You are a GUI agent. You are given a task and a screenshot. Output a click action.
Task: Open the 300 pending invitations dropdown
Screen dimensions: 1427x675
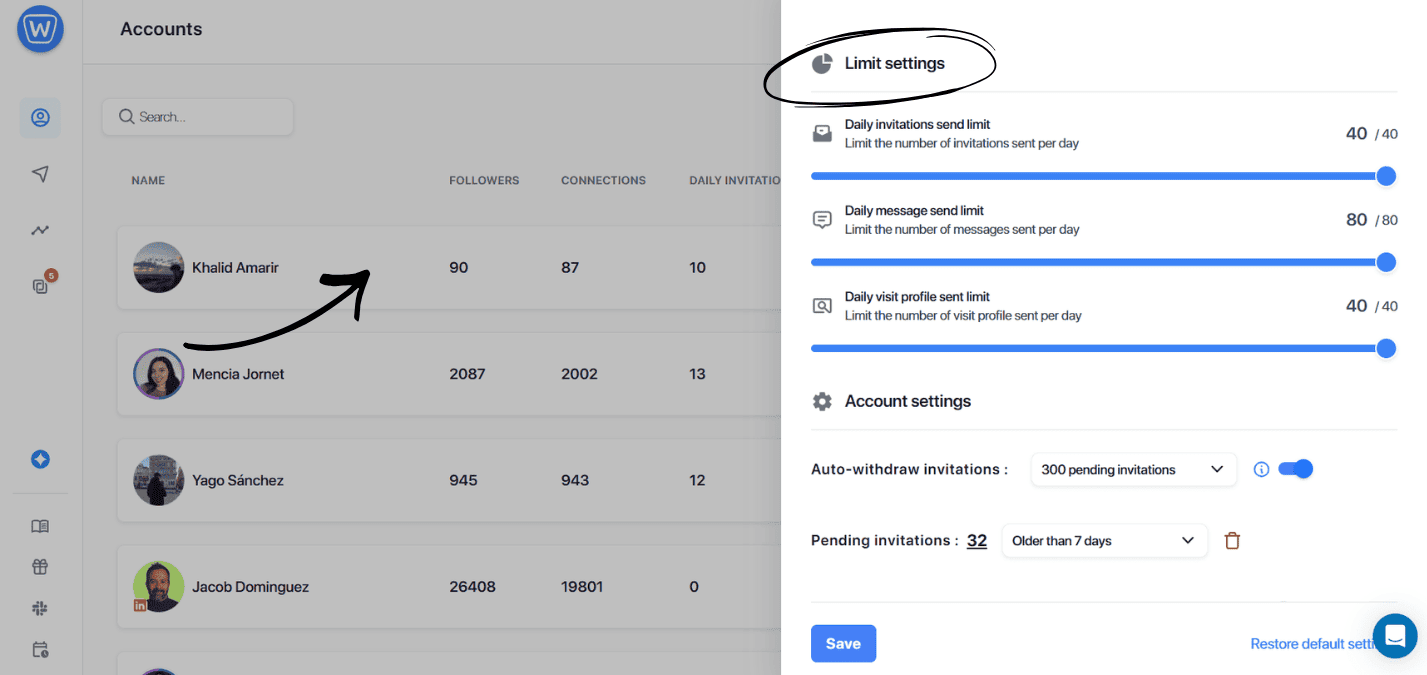coord(1133,470)
